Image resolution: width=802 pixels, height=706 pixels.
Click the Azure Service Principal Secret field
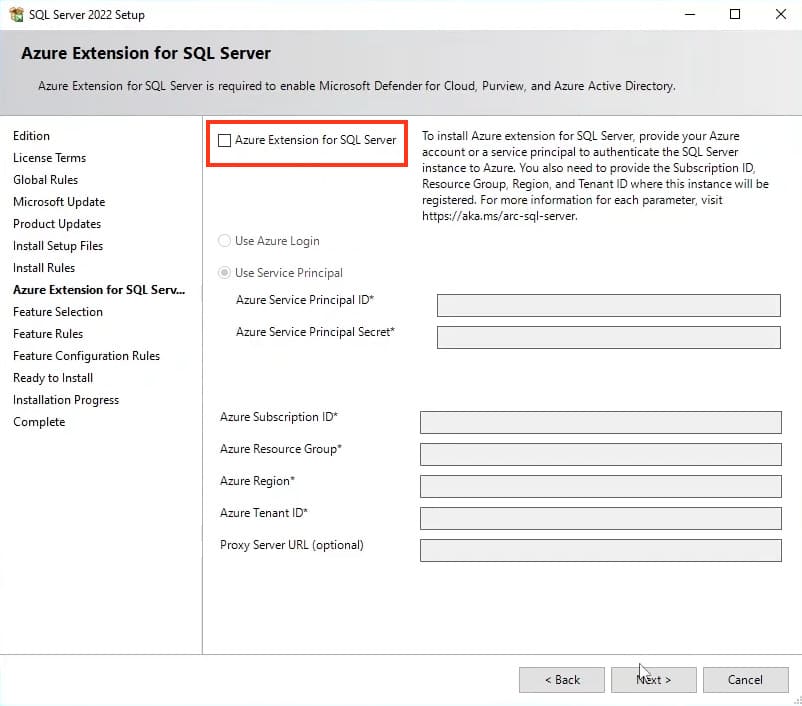pos(608,338)
